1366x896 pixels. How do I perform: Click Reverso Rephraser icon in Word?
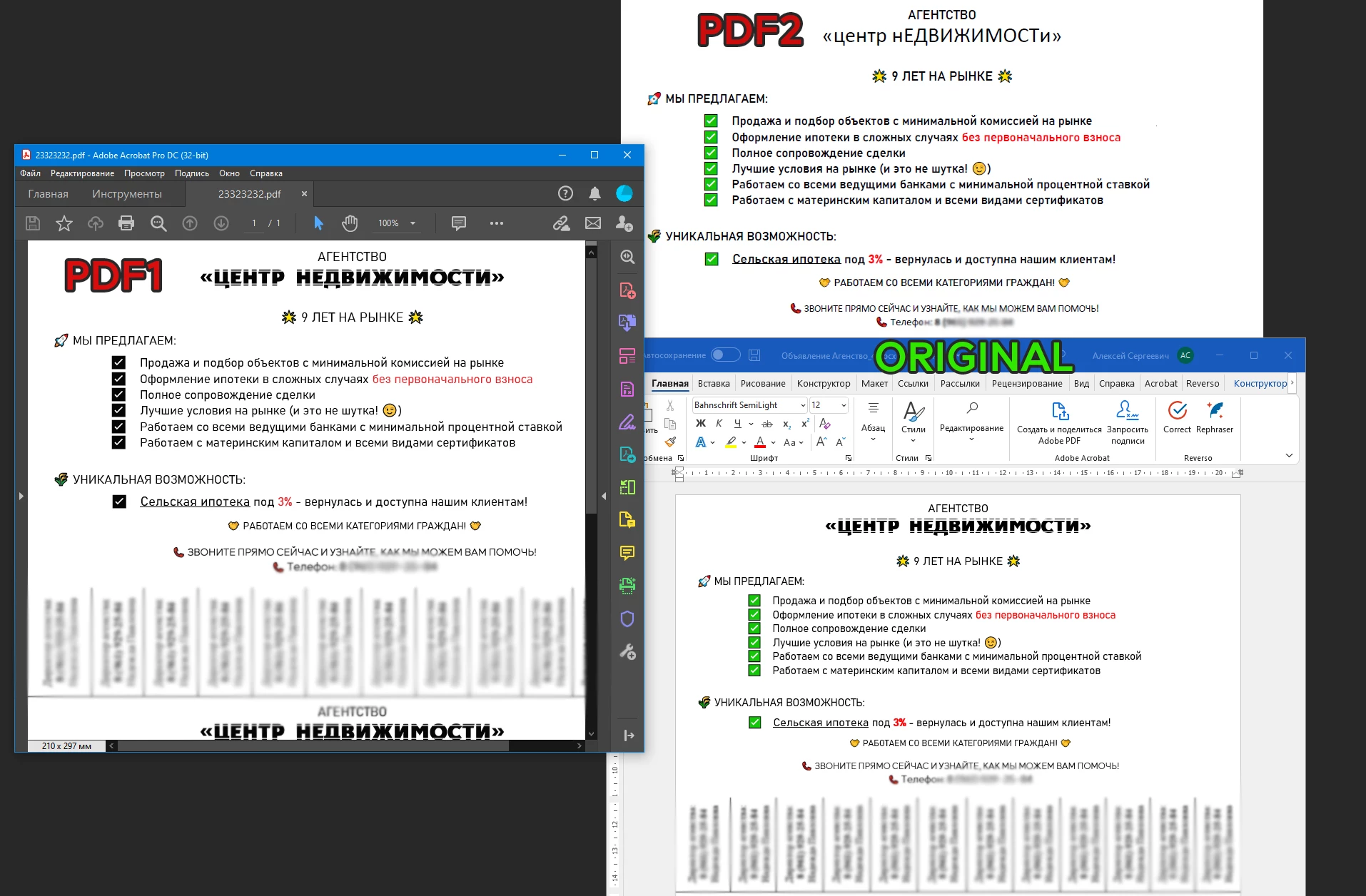[1215, 417]
